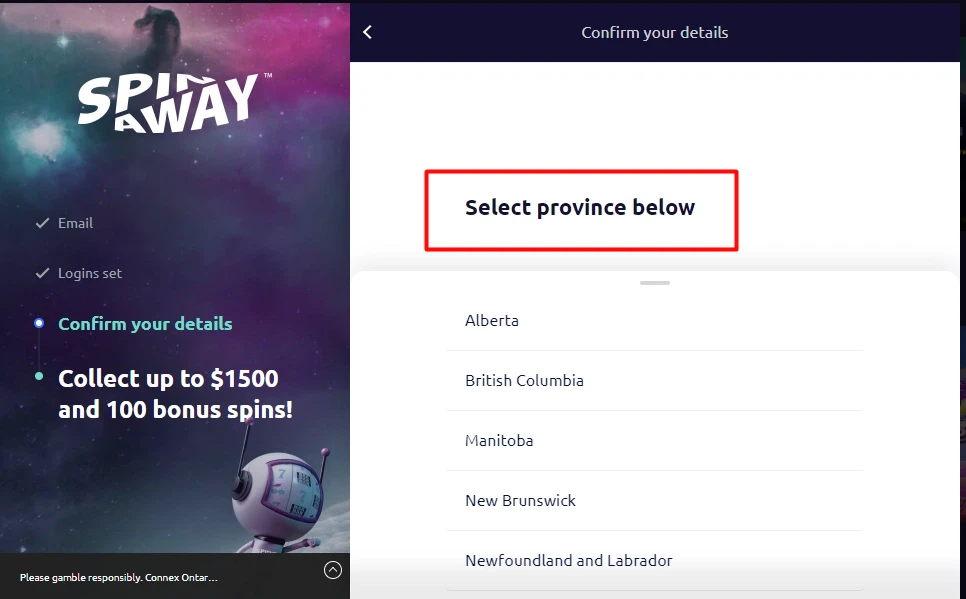Choose Newfoundland and Labrador option
The height and width of the screenshot is (599, 966).
coord(654,560)
